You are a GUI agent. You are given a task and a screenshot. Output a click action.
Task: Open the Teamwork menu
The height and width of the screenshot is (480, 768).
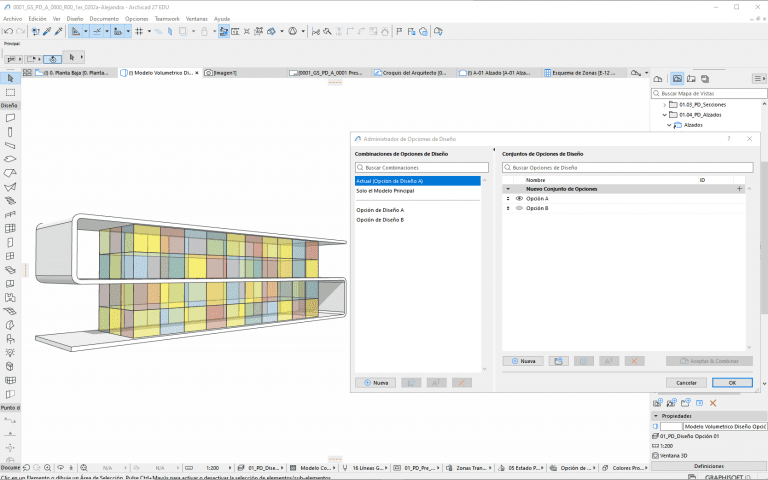tap(167, 19)
